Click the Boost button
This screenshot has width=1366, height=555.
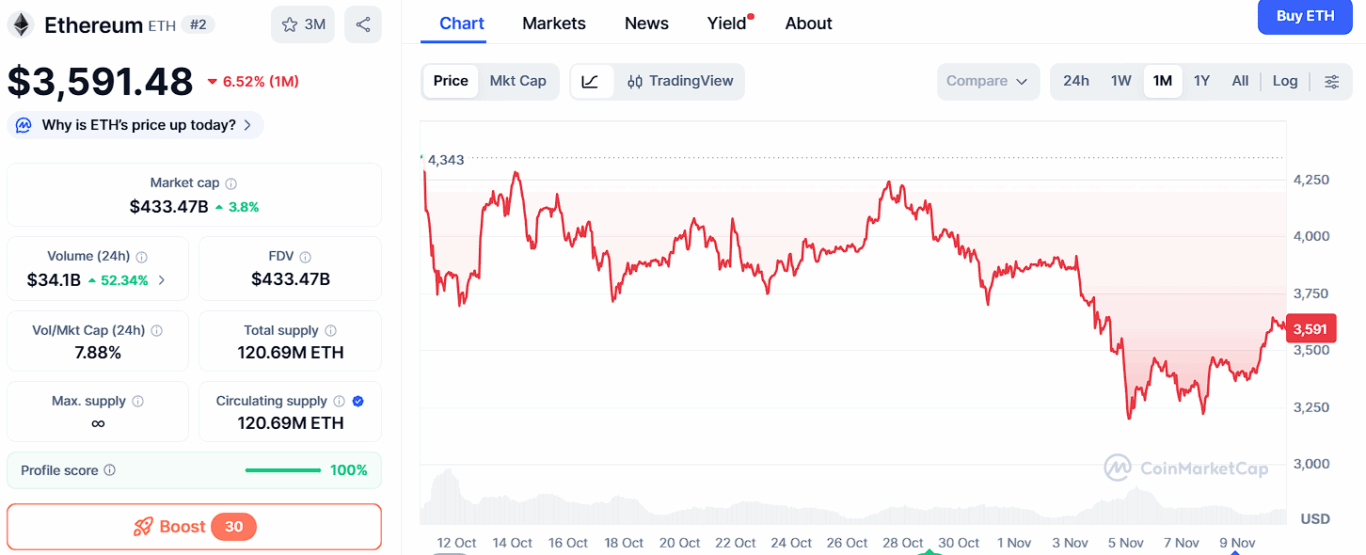pyautogui.click(x=194, y=526)
